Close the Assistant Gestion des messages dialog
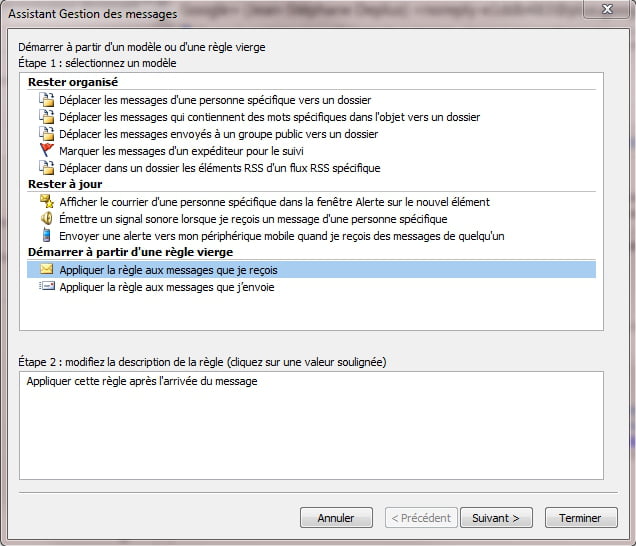Image resolution: width=636 pixels, height=546 pixels. coord(607,9)
